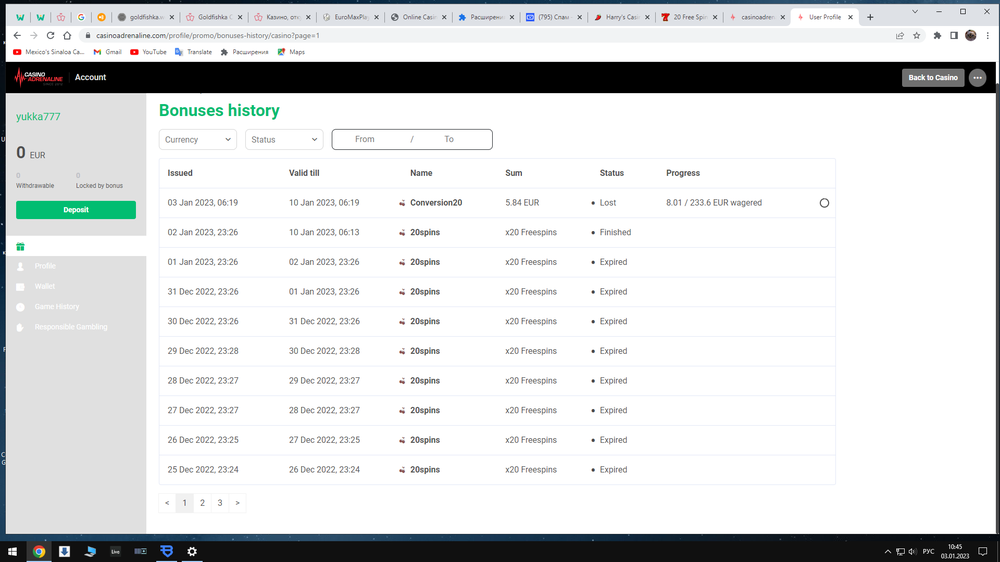Click the Profile person icon in sidebar
This screenshot has height=562, width=1000.
click(x=20, y=266)
